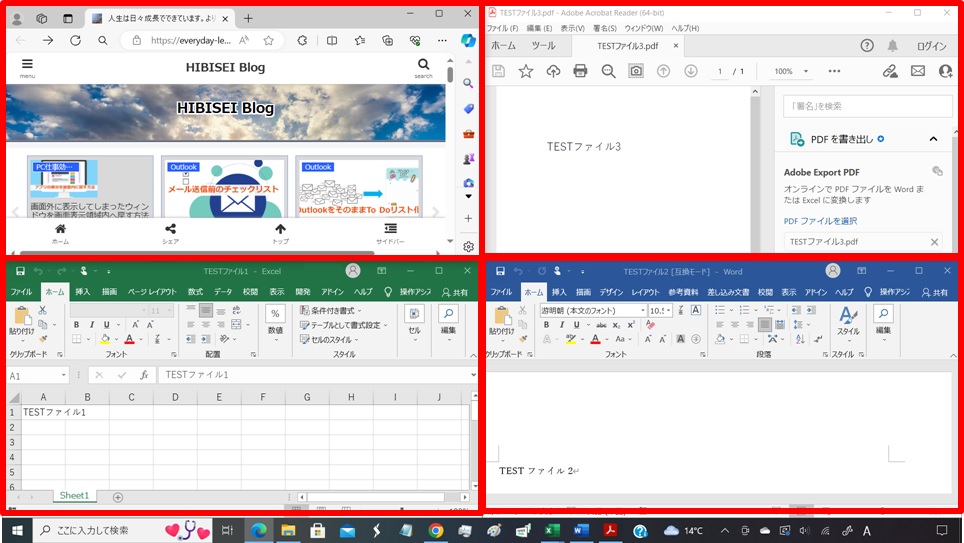Toggle italic in Word ribbon
964x543 pixels.
click(x=561, y=325)
